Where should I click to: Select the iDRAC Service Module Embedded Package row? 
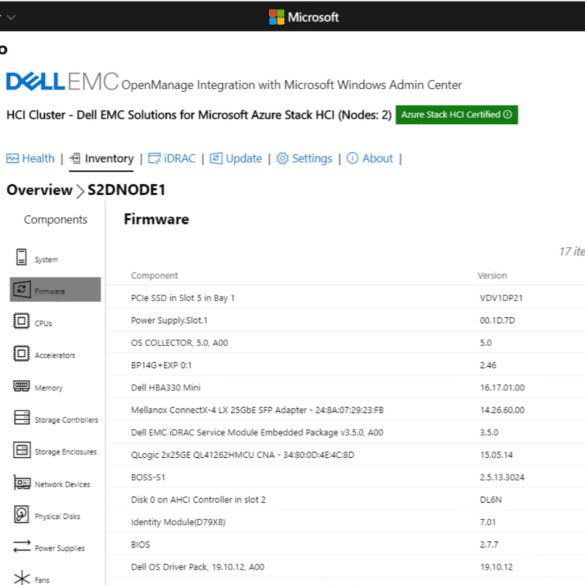click(x=345, y=432)
